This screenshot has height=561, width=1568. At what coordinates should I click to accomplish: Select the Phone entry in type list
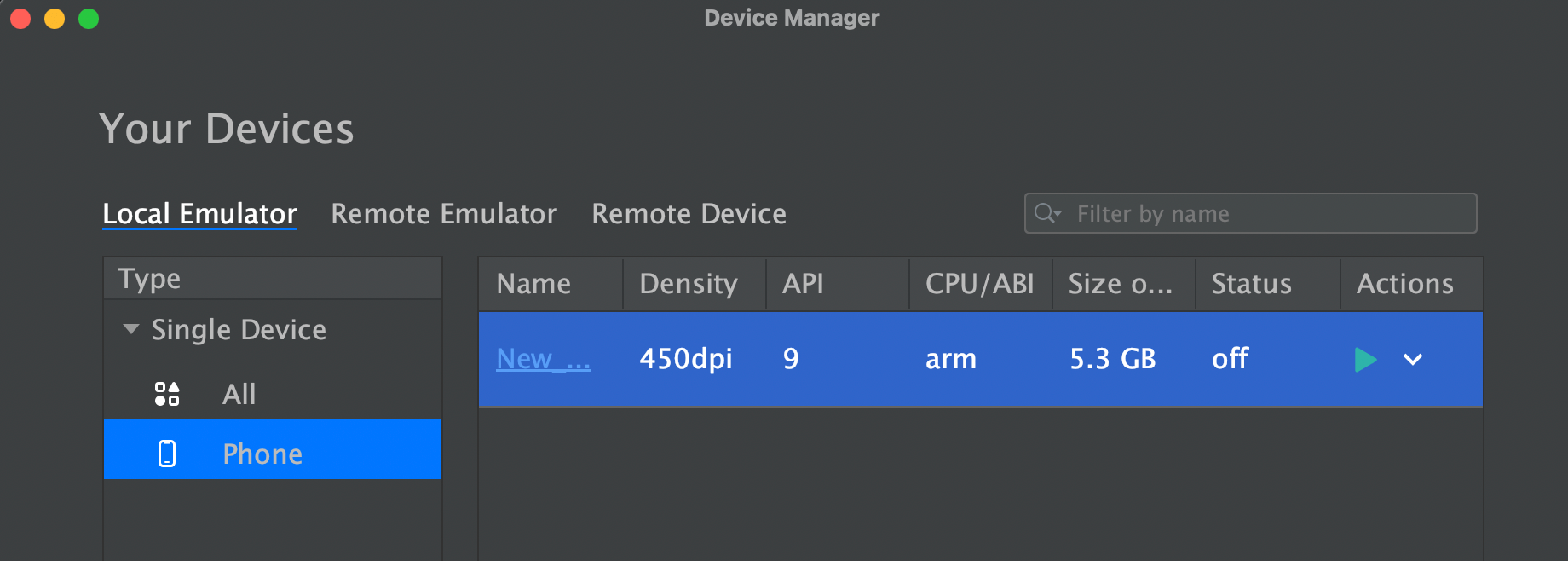262,454
